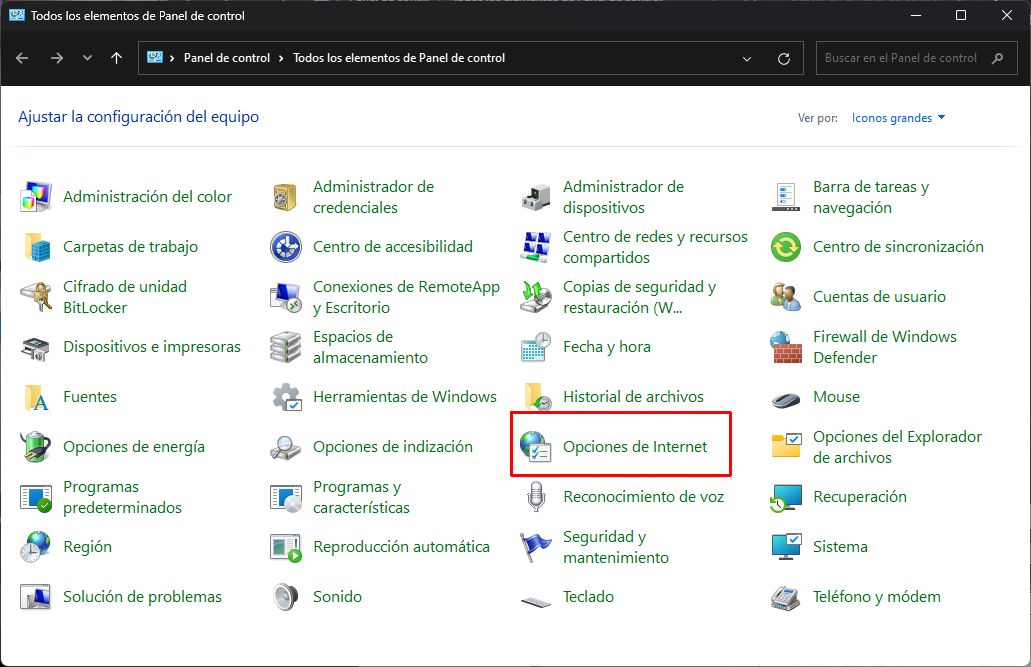Viewport: 1031px width, 667px height.
Task: Open the Herramientas de Windows text link
Action: click(405, 397)
